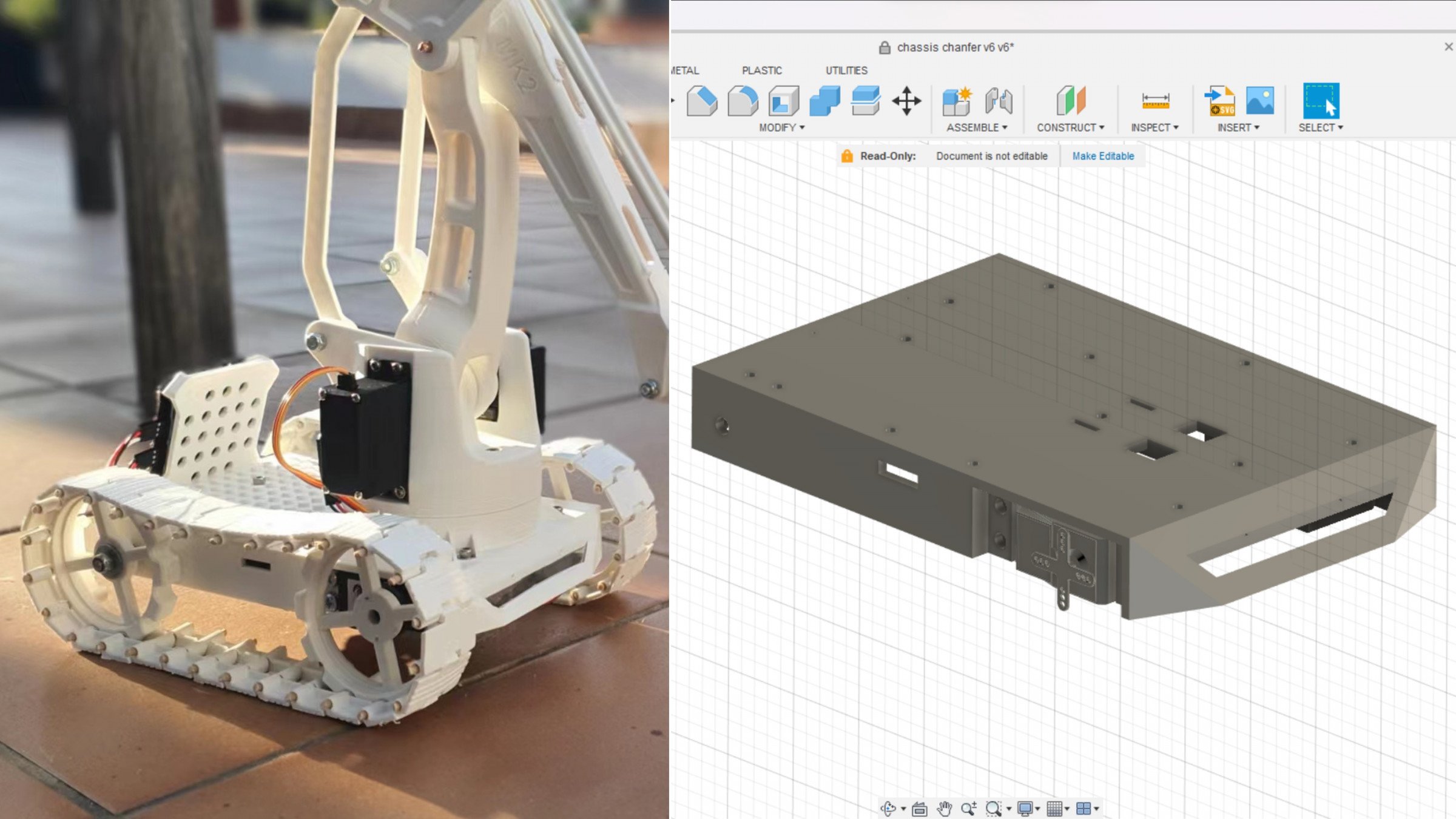Open the MODIFY dropdown menu
The width and height of the screenshot is (1456, 819).
pyautogui.click(x=782, y=127)
